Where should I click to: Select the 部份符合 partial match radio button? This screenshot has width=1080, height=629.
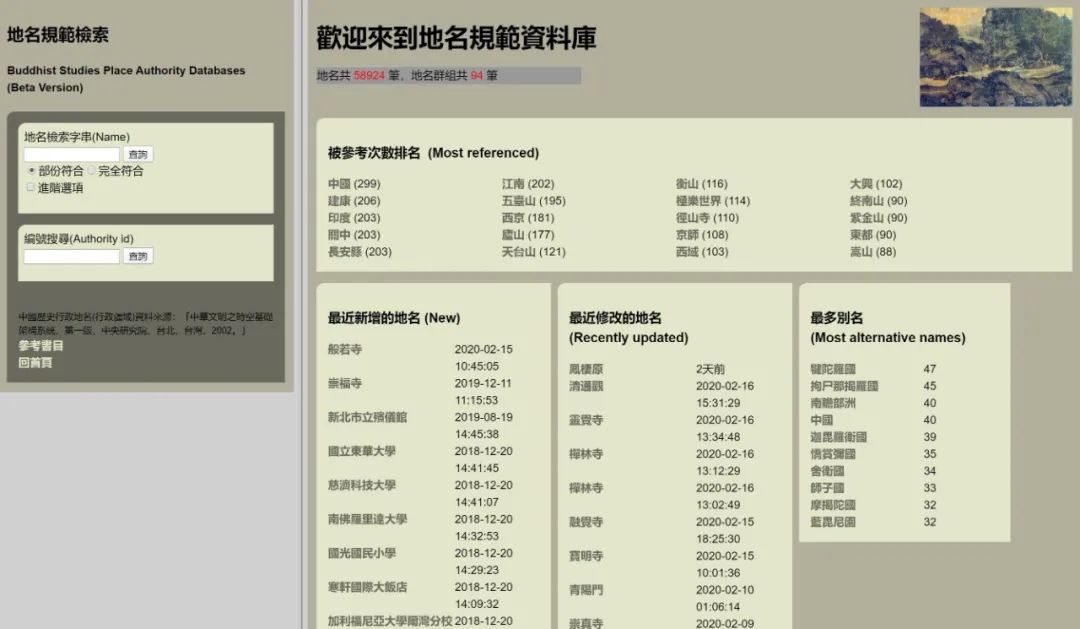32,171
